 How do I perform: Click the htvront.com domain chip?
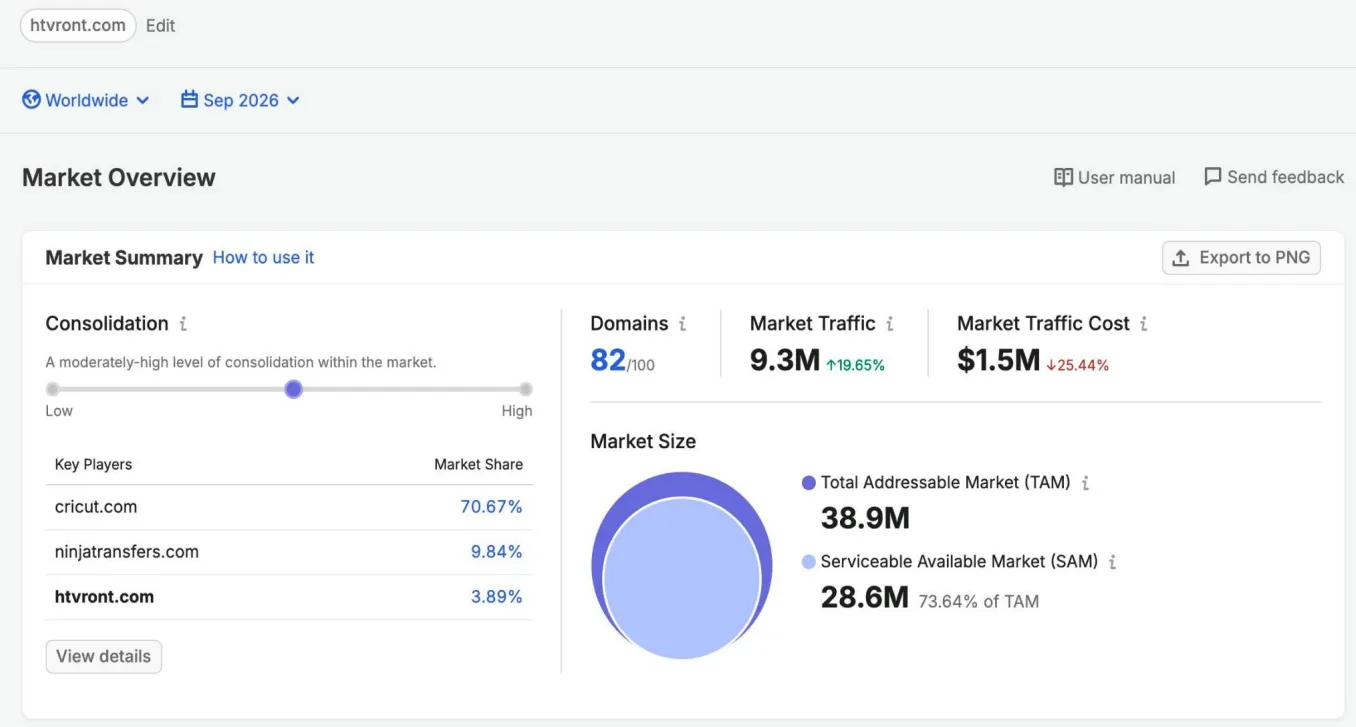78,25
